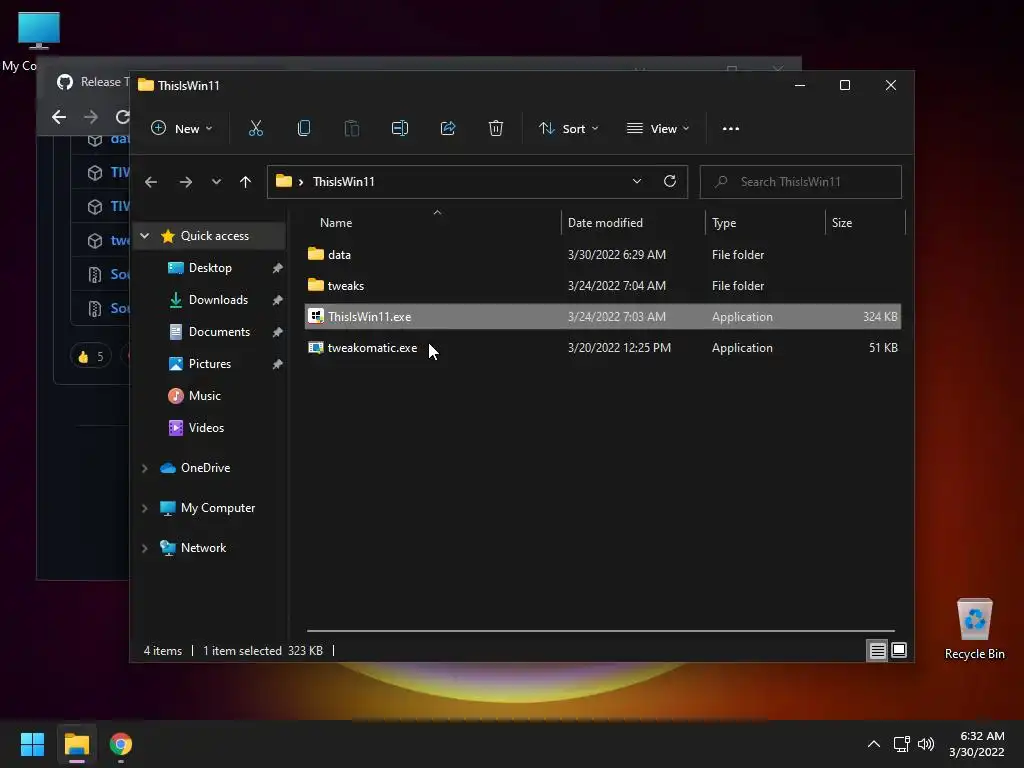Screen dimensions: 1024x768
Task: Go up one folder level
Action: [x=246, y=182]
